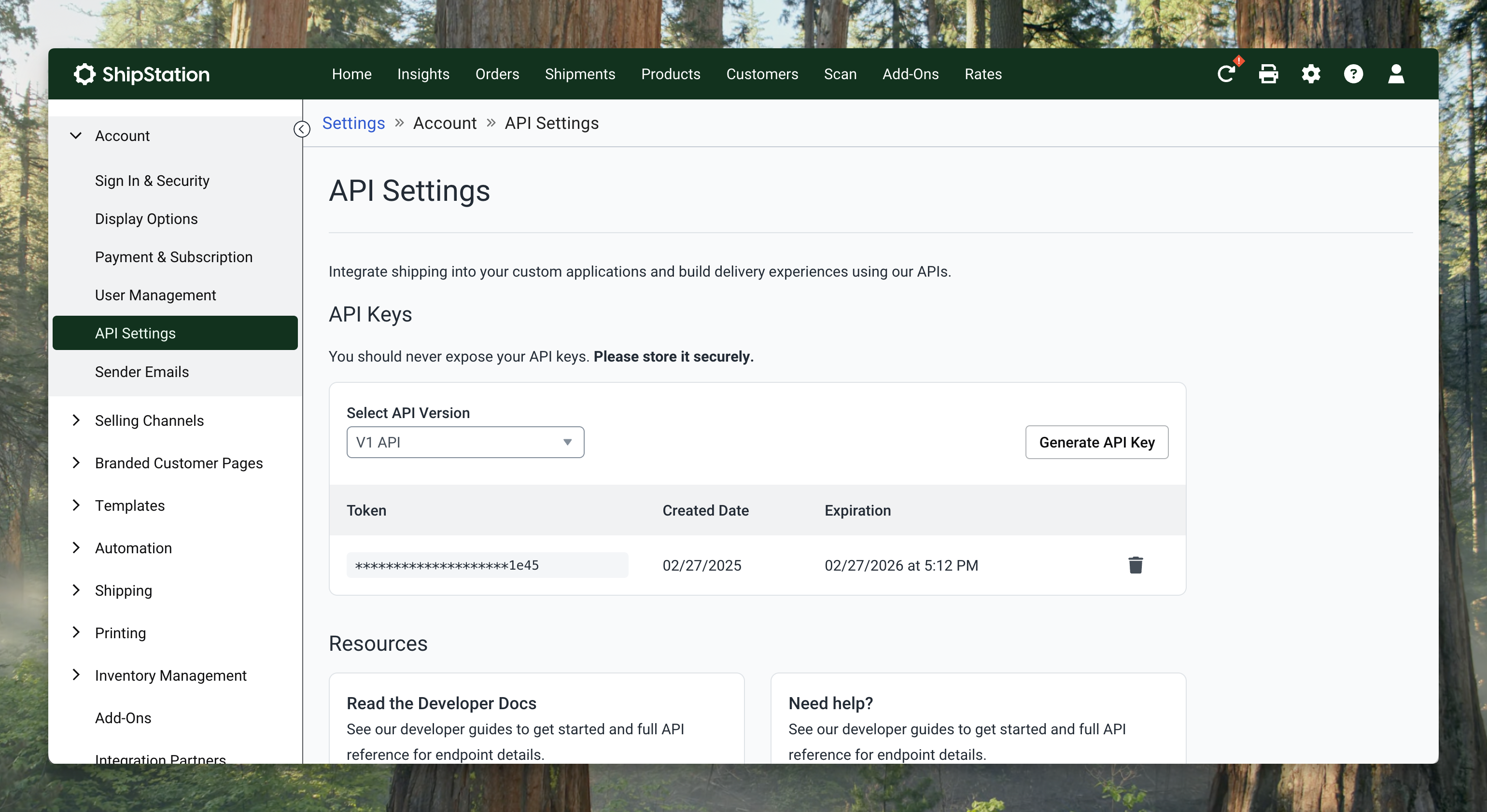Open the settings gear icon
The height and width of the screenshot is (812, 1487).
[1311, 74]
